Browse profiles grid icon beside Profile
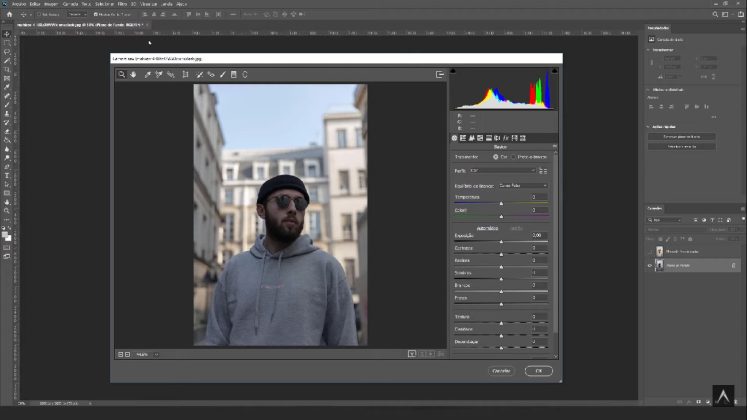Image resolution: width=747 pixels, height=420 pixels. pos(543,170)
